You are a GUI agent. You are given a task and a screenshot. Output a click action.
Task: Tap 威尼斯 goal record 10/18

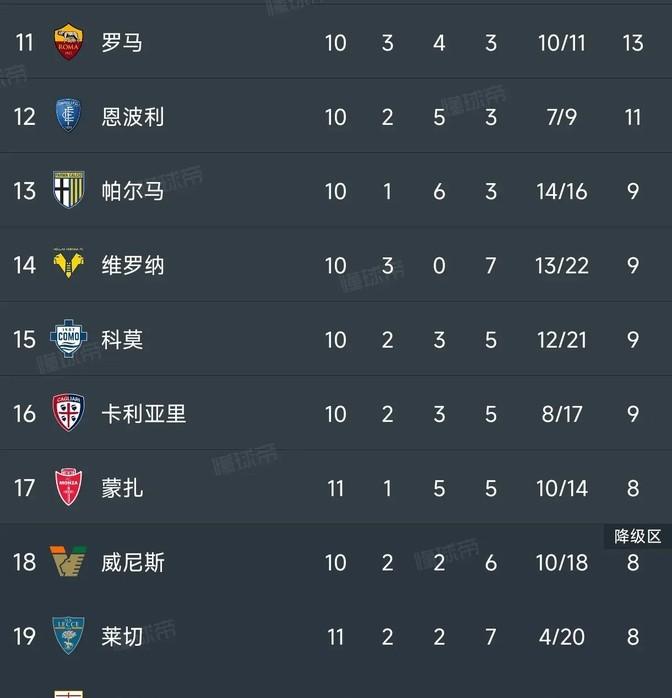tap(562, 563)
